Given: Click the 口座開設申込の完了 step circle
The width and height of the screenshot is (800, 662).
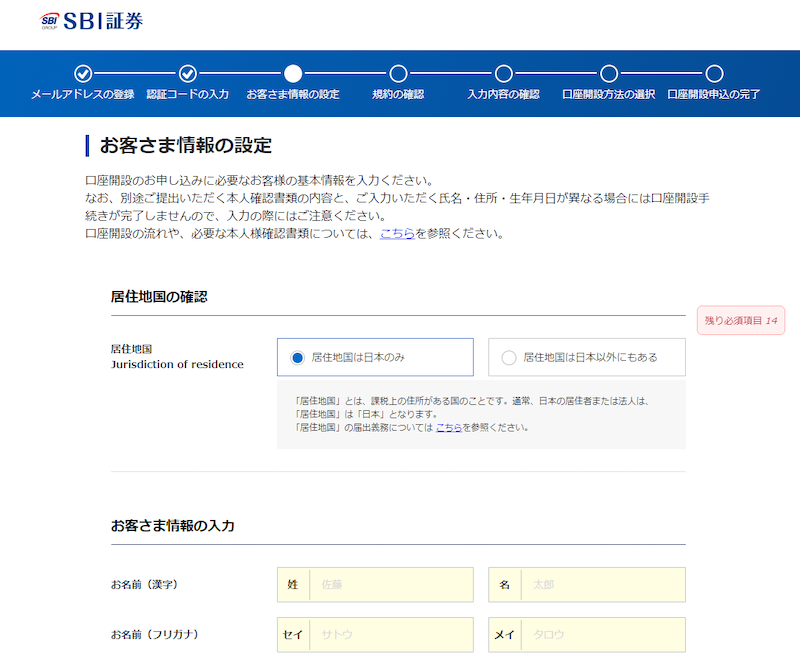Looking at the screenshot, I should 714,73.
